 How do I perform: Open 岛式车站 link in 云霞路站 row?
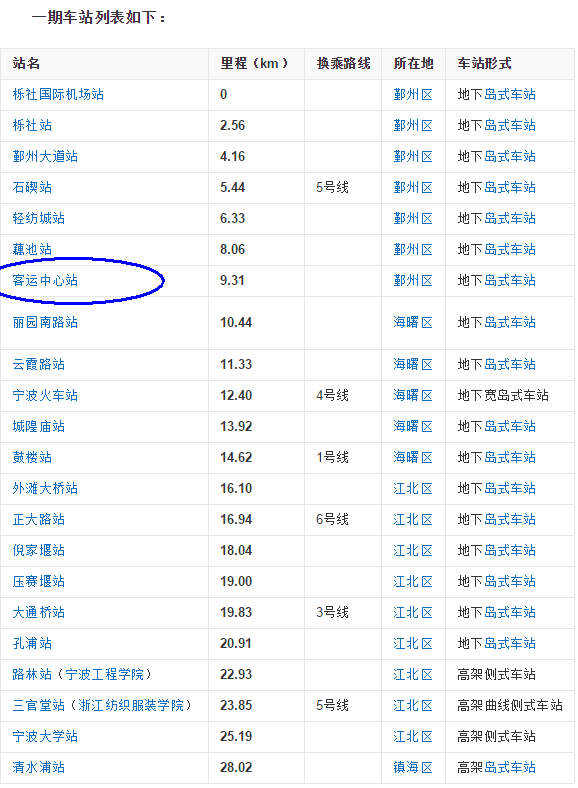tap(510, 364)
